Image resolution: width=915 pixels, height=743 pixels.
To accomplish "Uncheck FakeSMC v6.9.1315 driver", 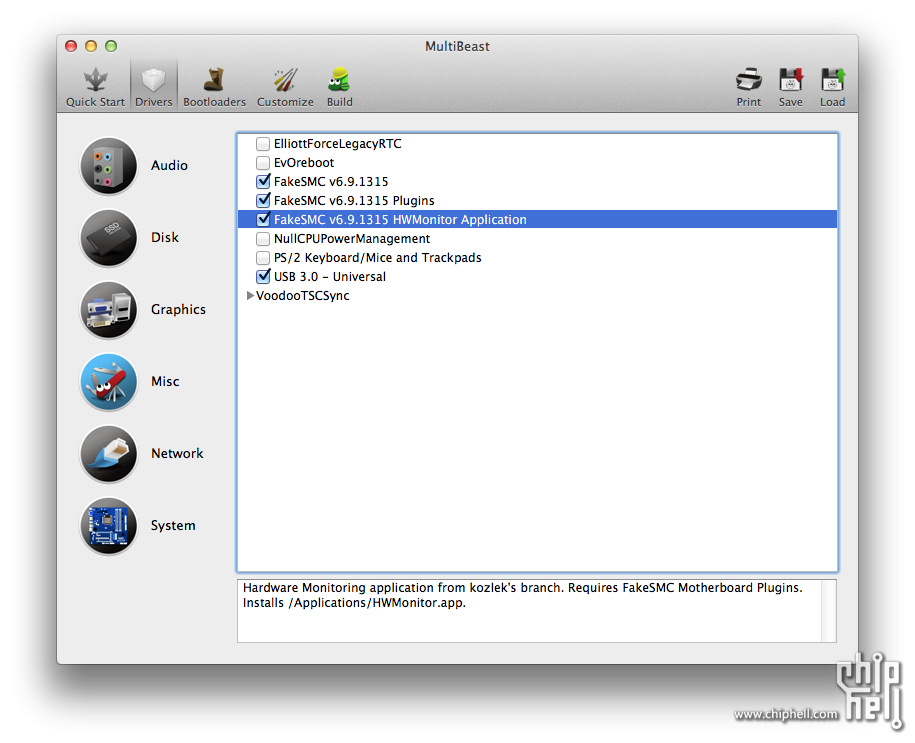I will click(263, 182).
